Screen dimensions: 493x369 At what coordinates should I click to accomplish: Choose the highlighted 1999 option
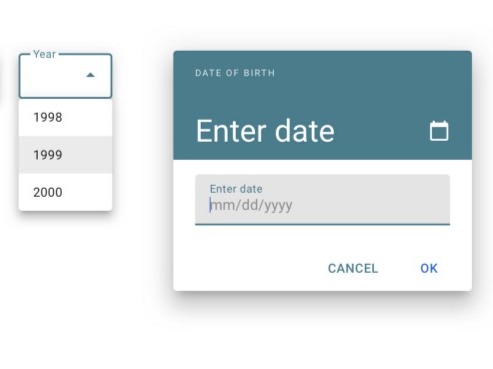click(65, 155)
